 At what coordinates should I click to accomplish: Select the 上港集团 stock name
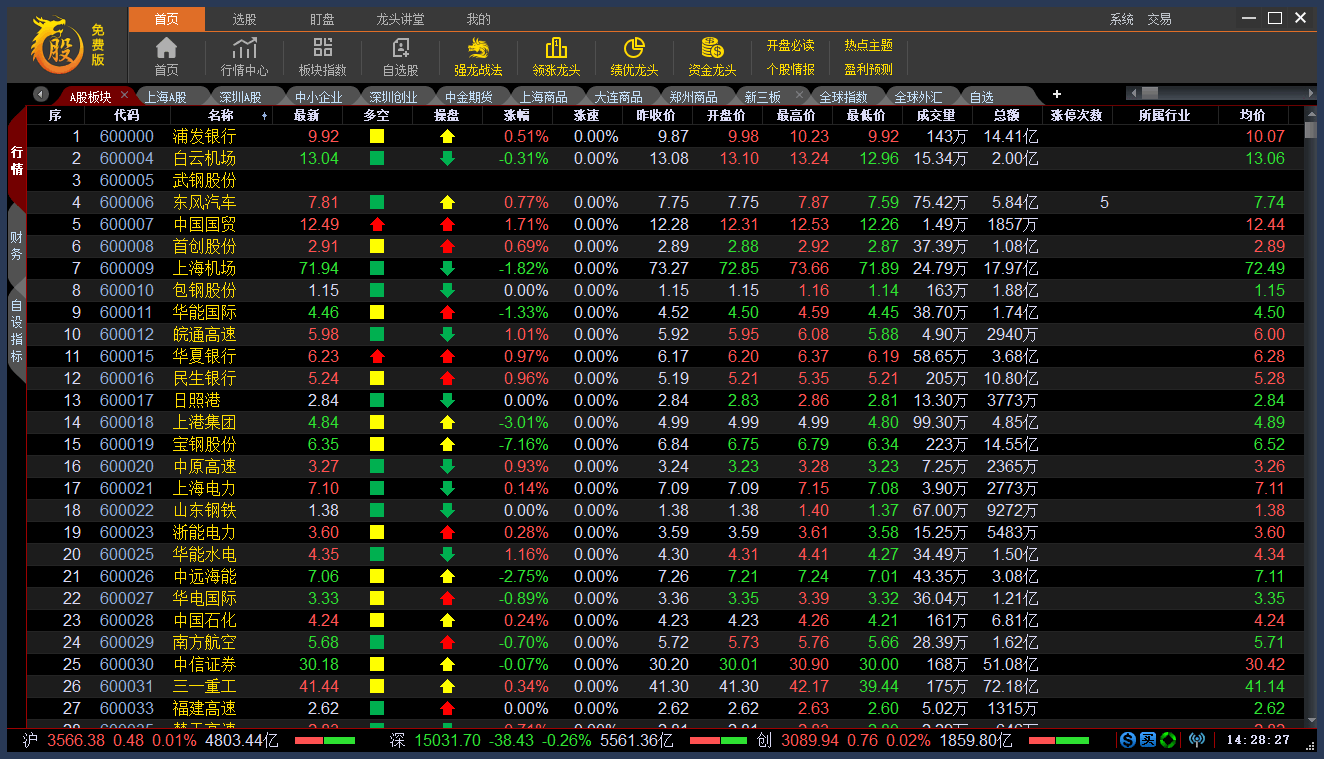(205, 422)
